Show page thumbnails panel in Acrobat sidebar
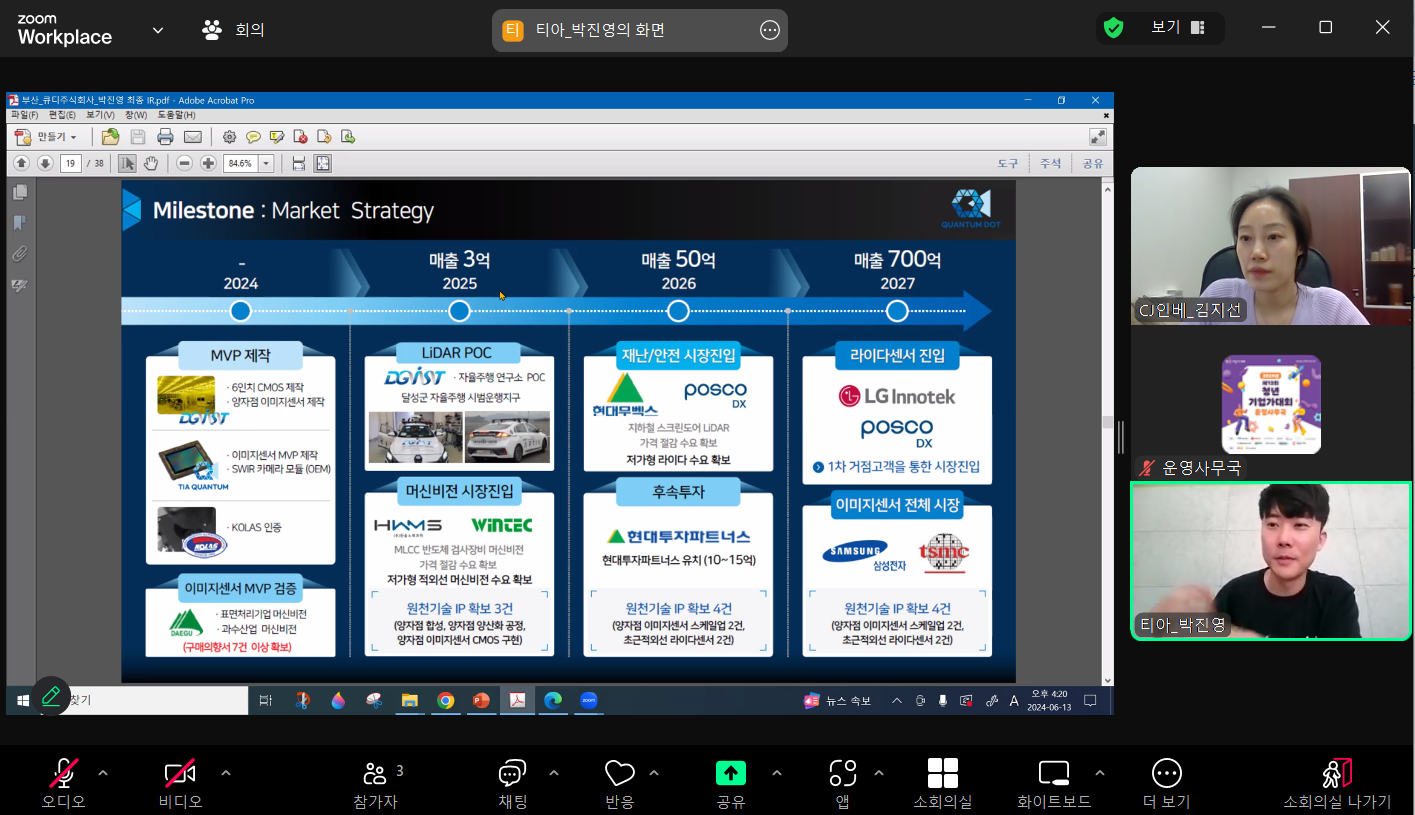 [19, 193]
